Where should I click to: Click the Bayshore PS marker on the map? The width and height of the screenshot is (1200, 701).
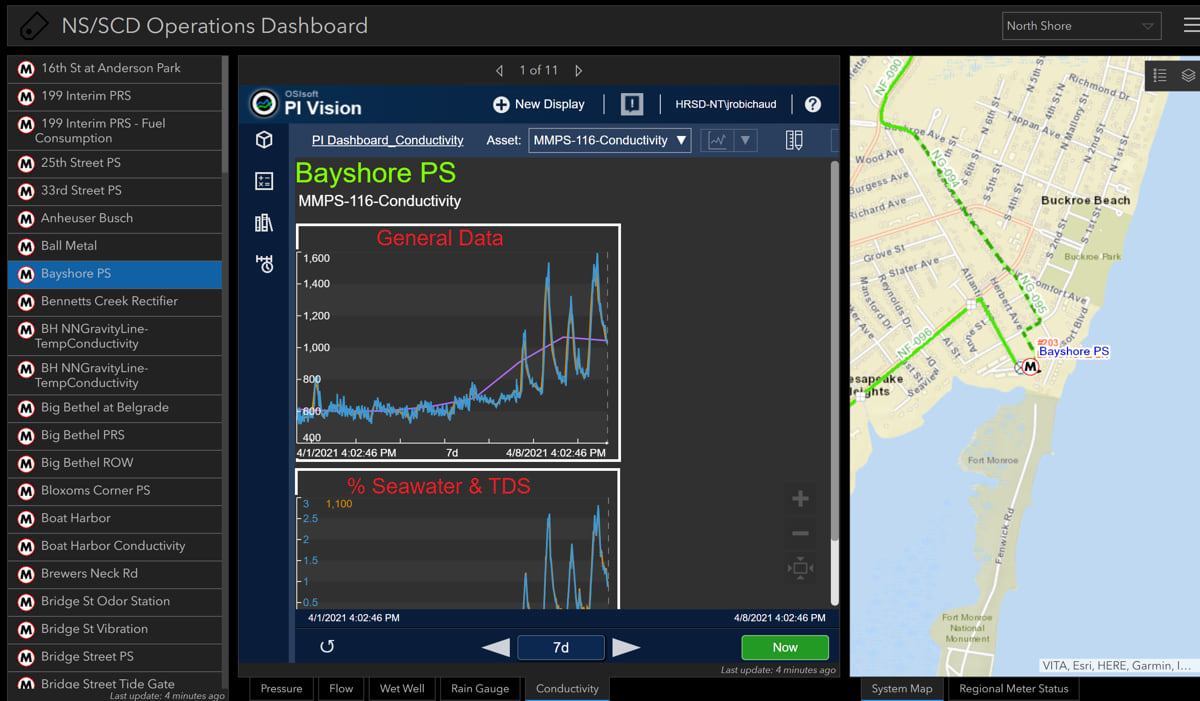pos(1030,366)
